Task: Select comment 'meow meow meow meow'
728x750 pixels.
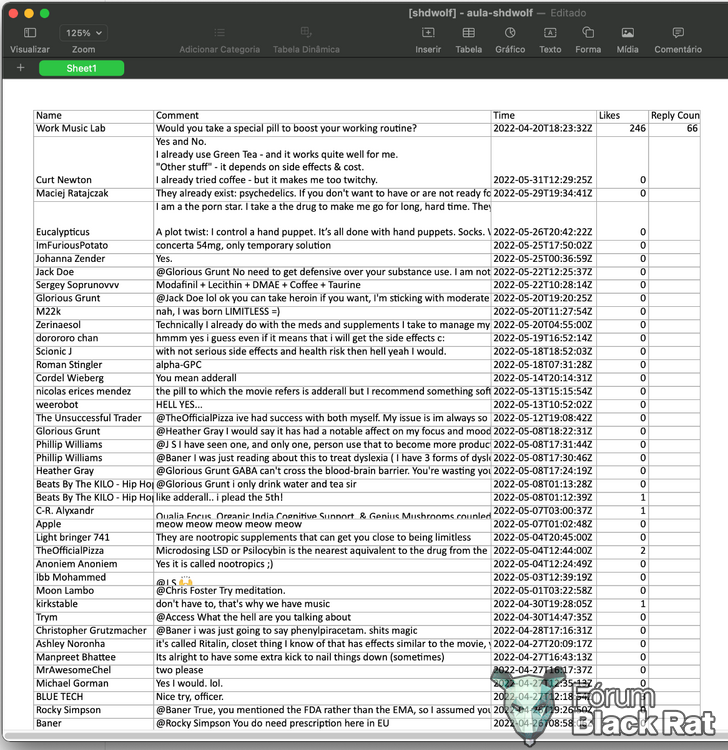Action: (322, 525)
